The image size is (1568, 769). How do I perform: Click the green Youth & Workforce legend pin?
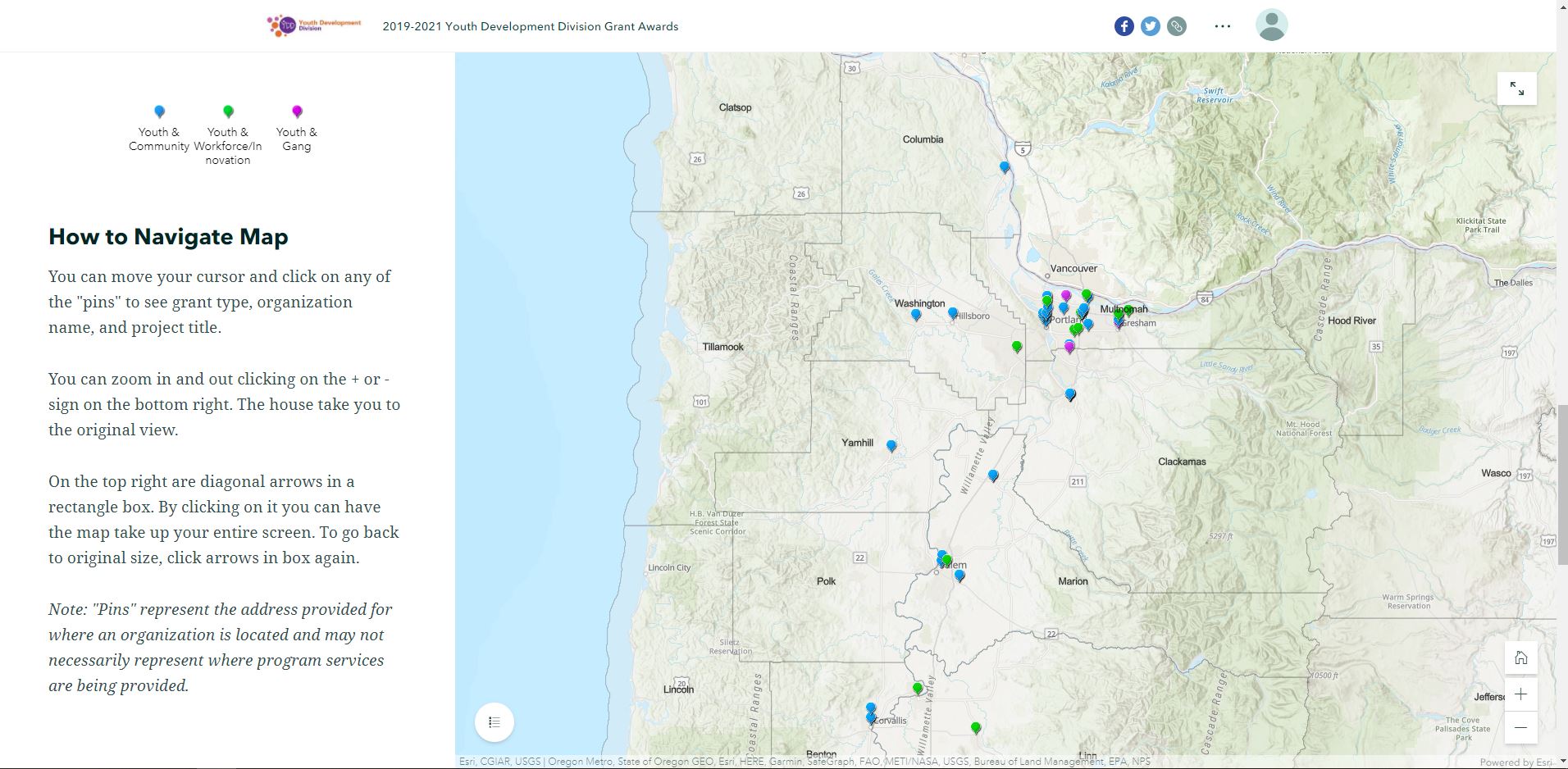coord(228,111)
